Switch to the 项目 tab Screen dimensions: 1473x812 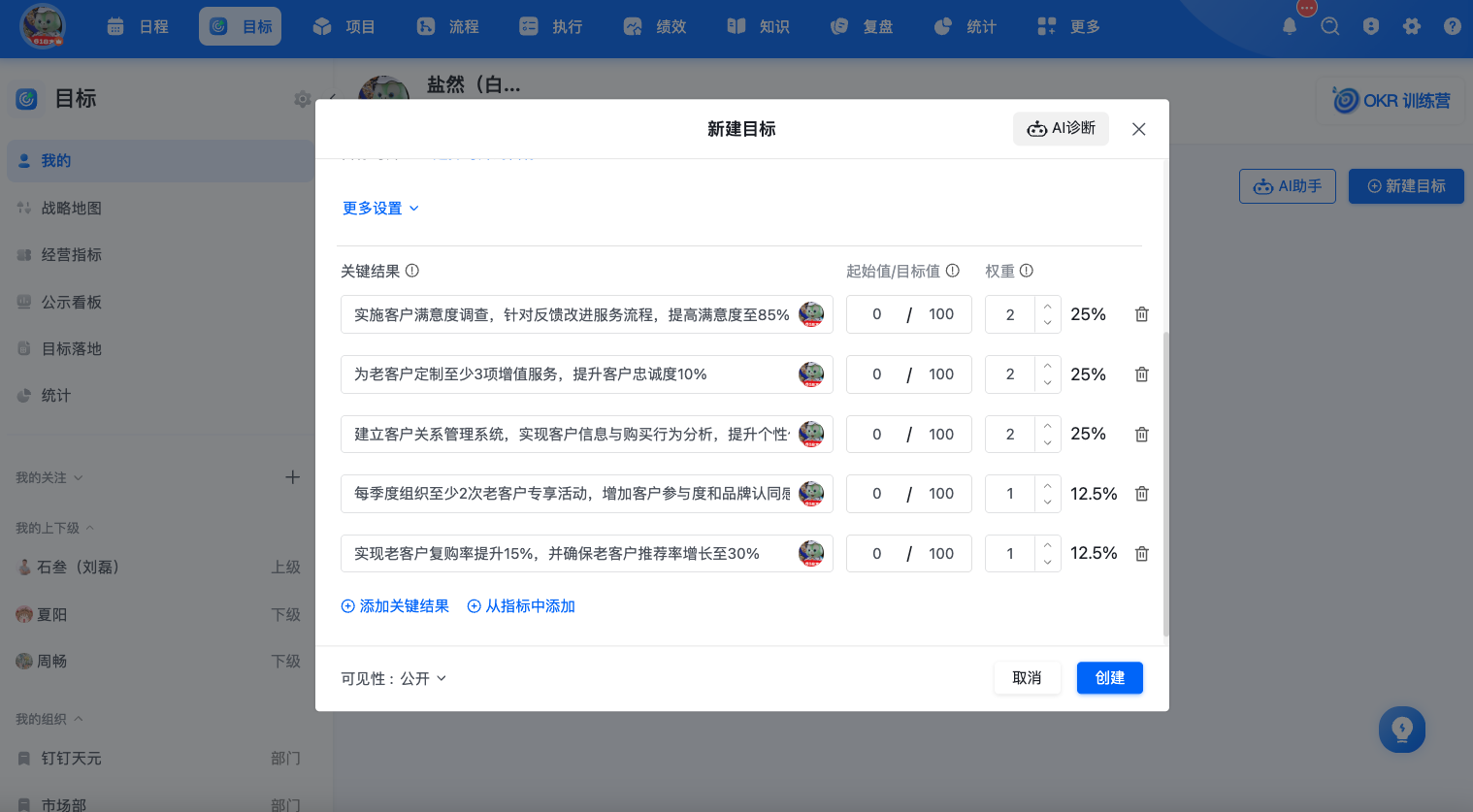344,26
